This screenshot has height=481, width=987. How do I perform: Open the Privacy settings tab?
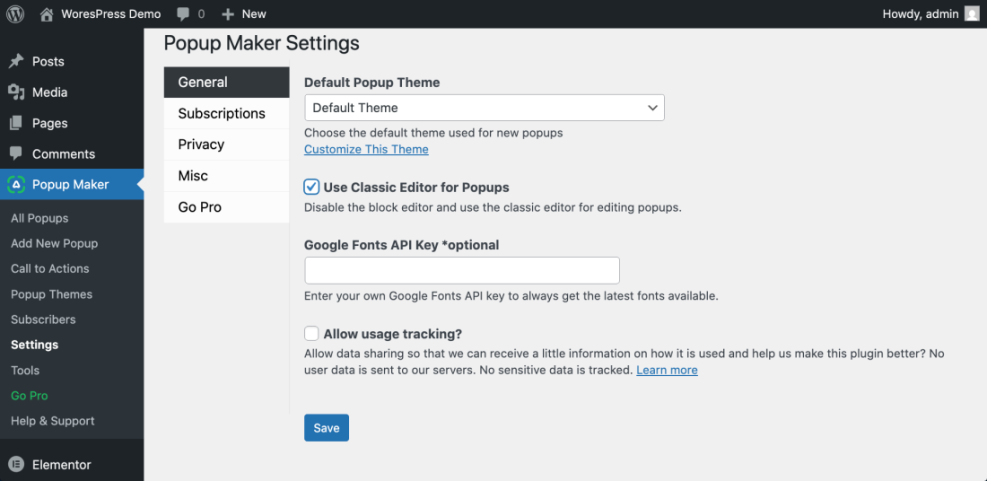pyautogui.click(x=227, y=145)
